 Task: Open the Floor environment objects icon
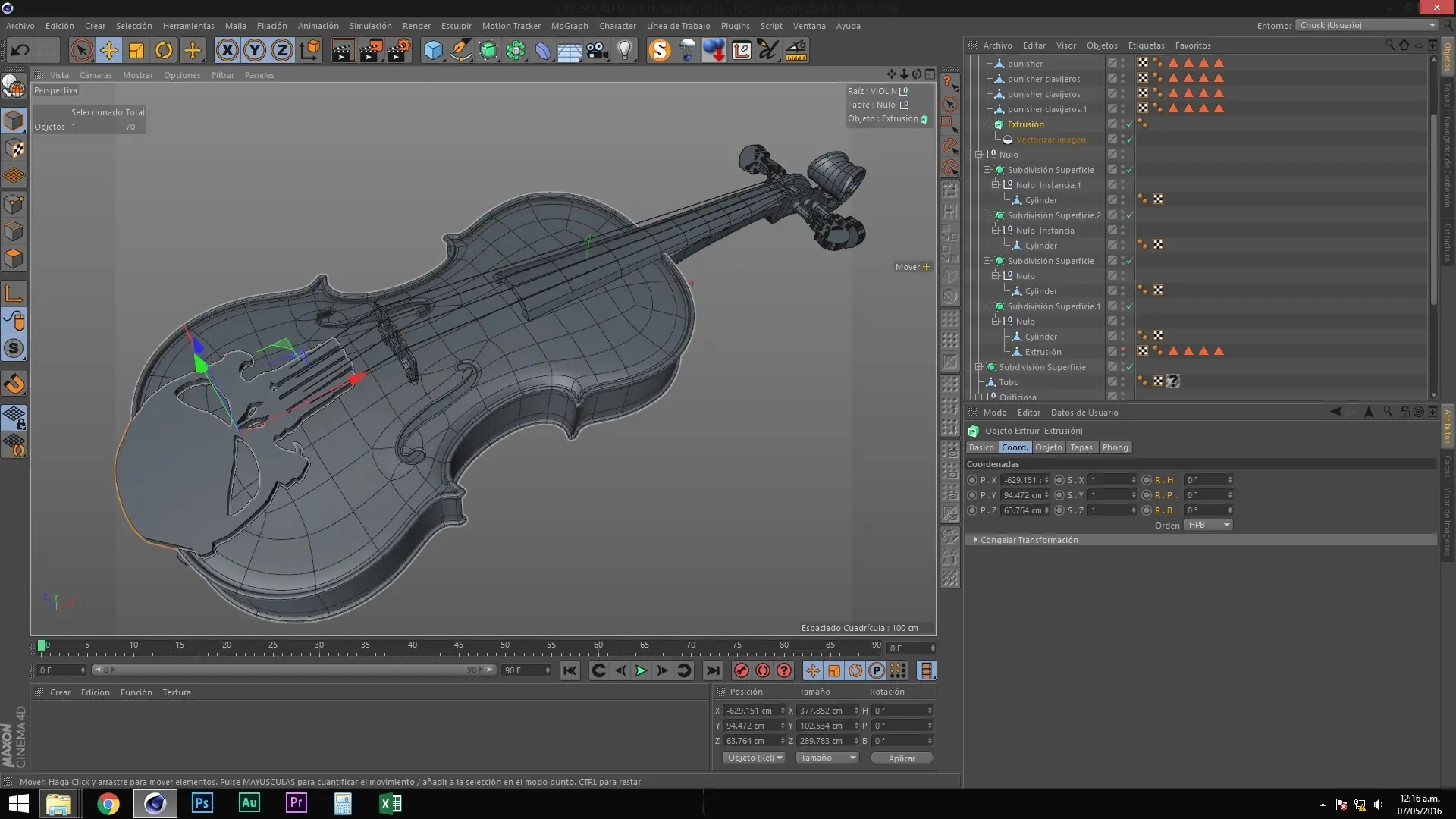click(570, 51)
